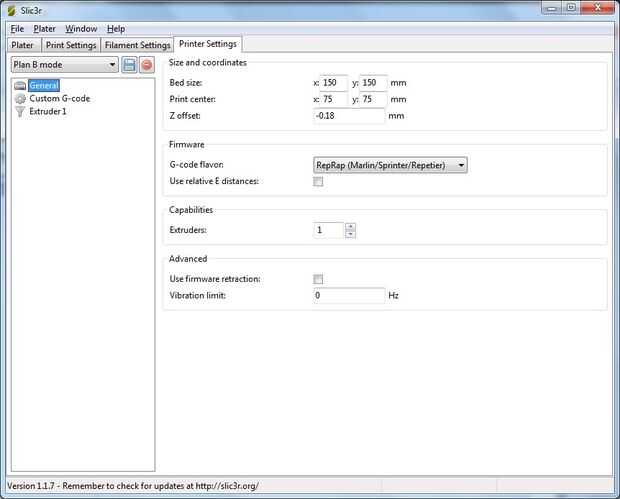Open Extruder 1 settings page
The width and height of the screenshot is (620, 499).
point(48,112)
